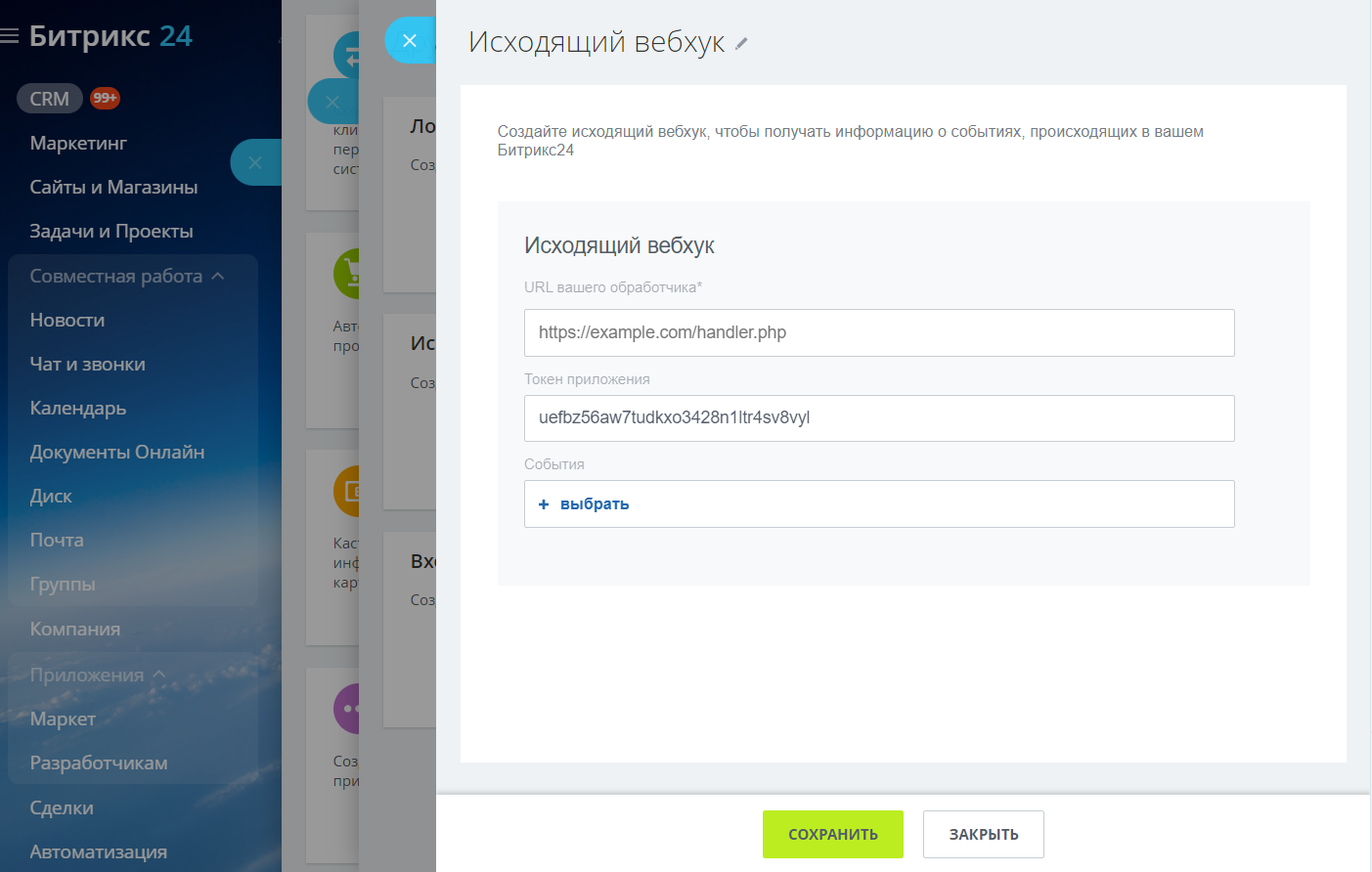Click the Токен приложения field
This screenshot has width=1372, height=872.
pyautogui.click(x=879, y=418)
